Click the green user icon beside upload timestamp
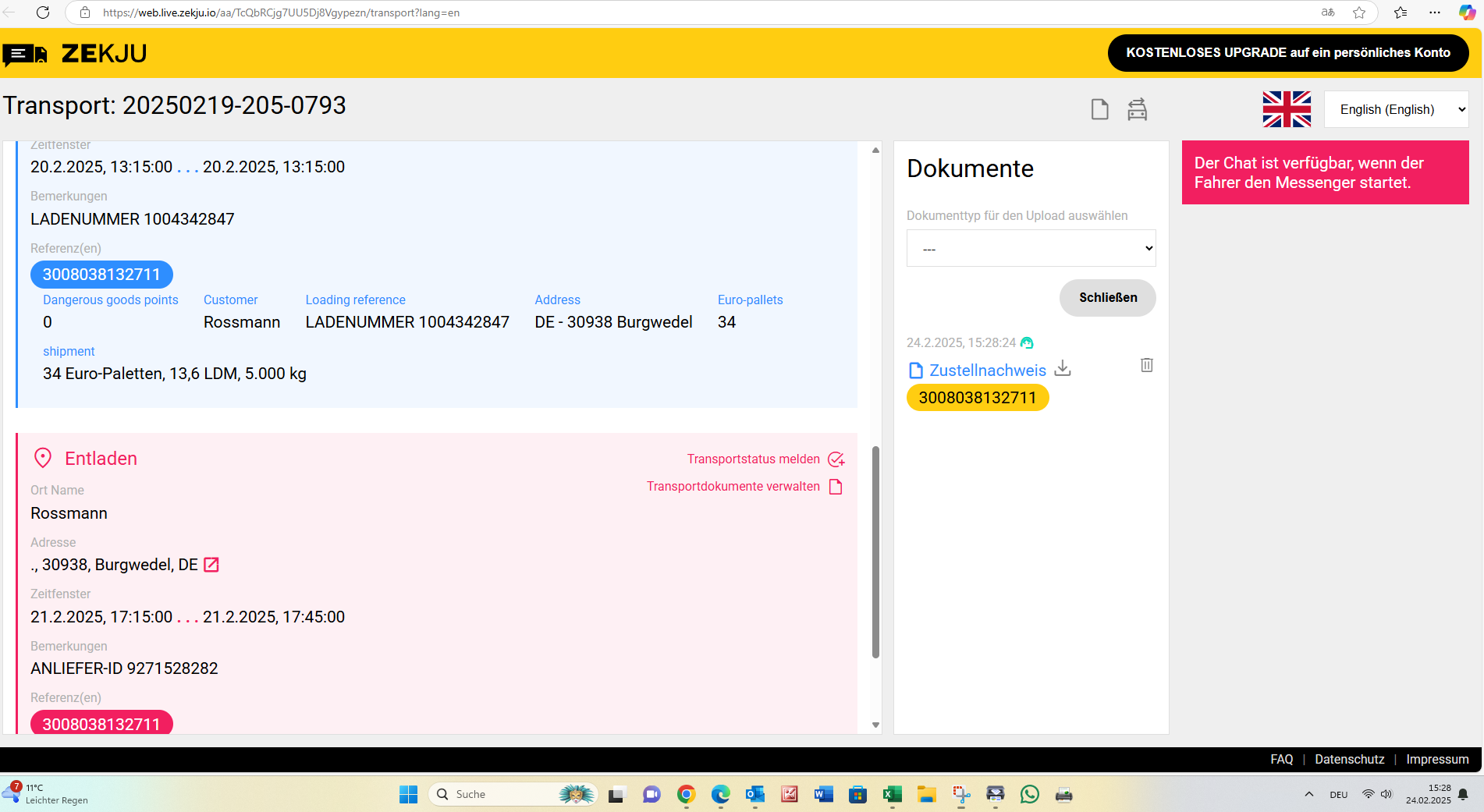This screenshot has width=1484, height=812. point(1027,343)
